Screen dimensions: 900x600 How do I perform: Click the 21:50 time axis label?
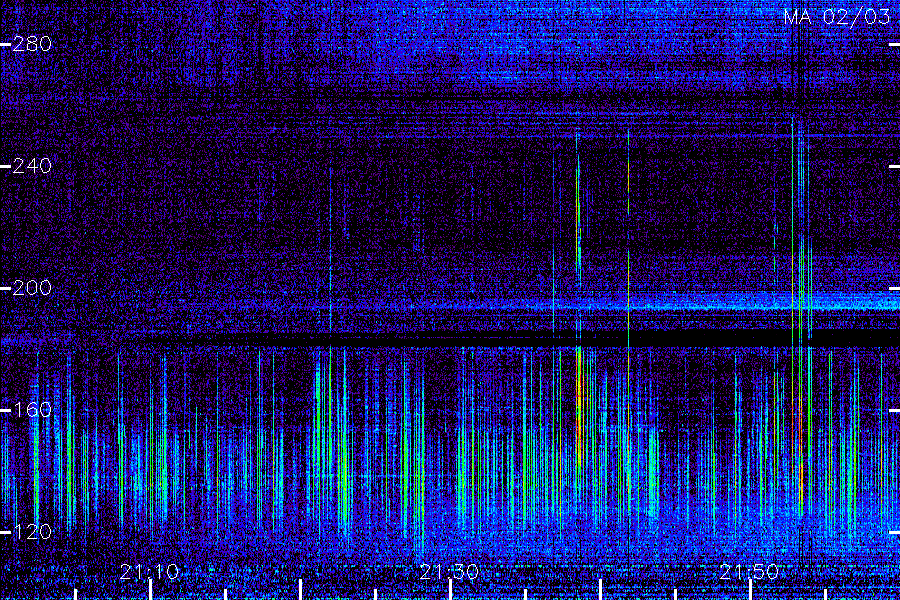tap(749, 572)
